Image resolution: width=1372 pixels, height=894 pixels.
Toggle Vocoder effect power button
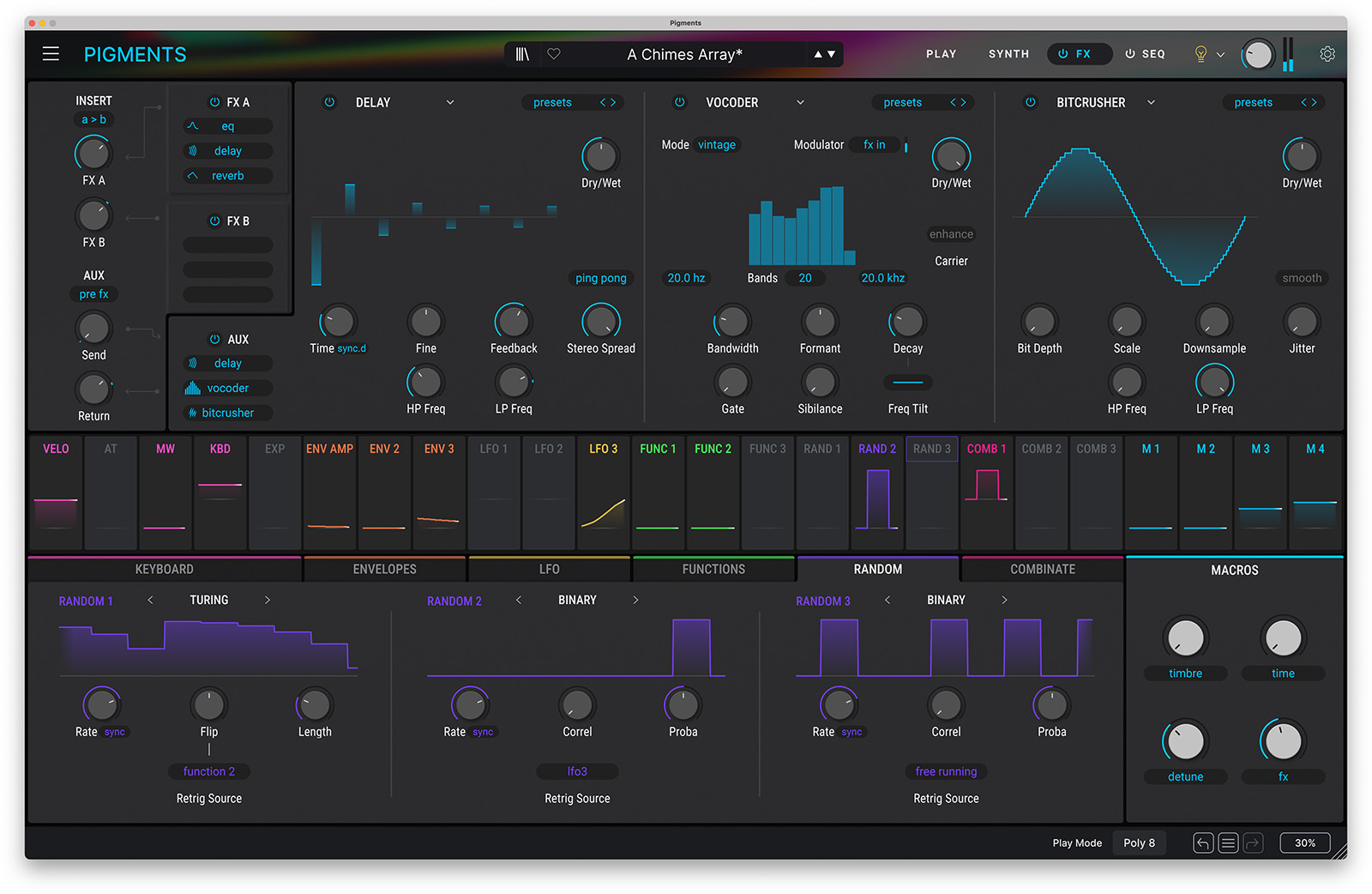coord(680,102)
